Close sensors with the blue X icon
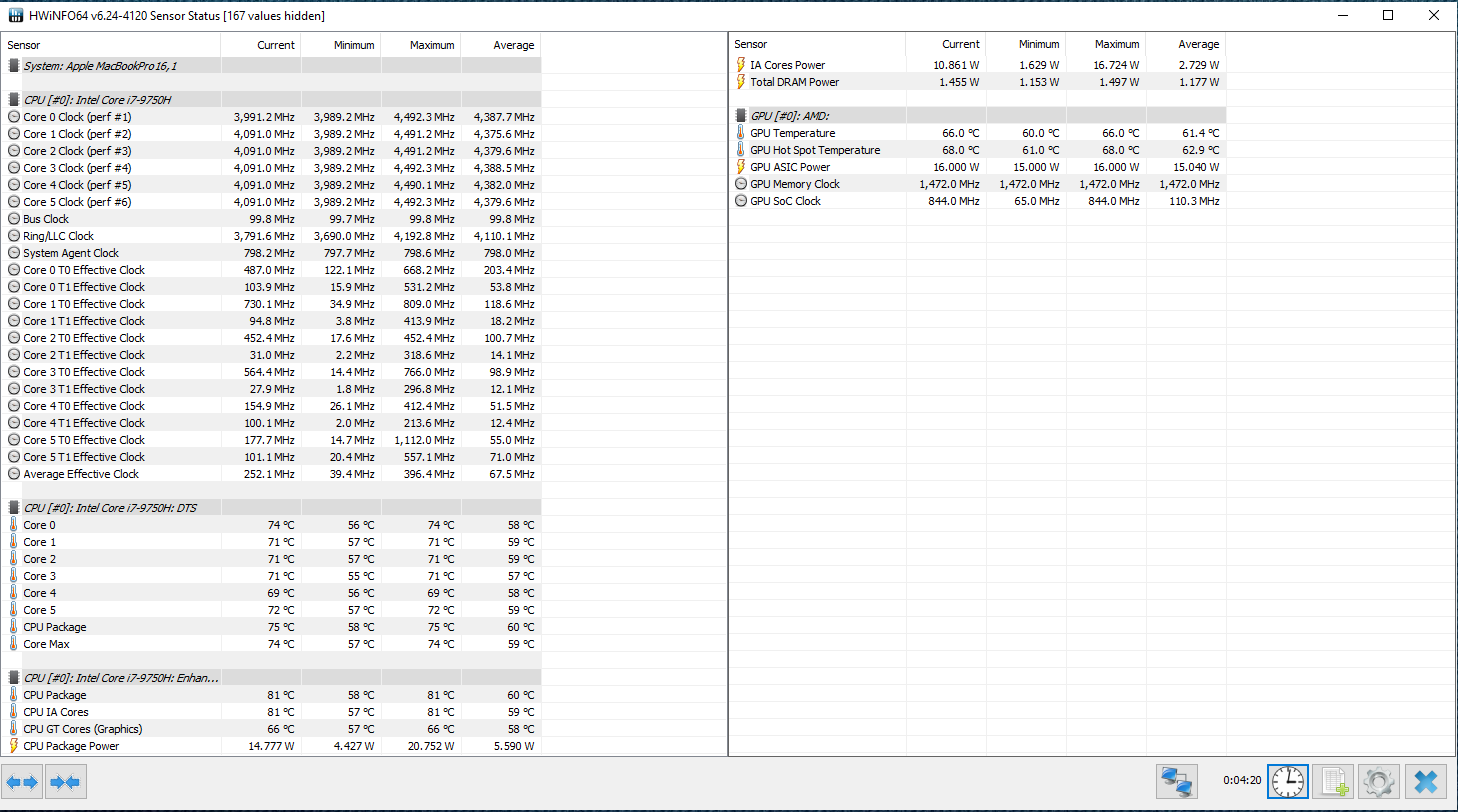 click(1426, 781)
